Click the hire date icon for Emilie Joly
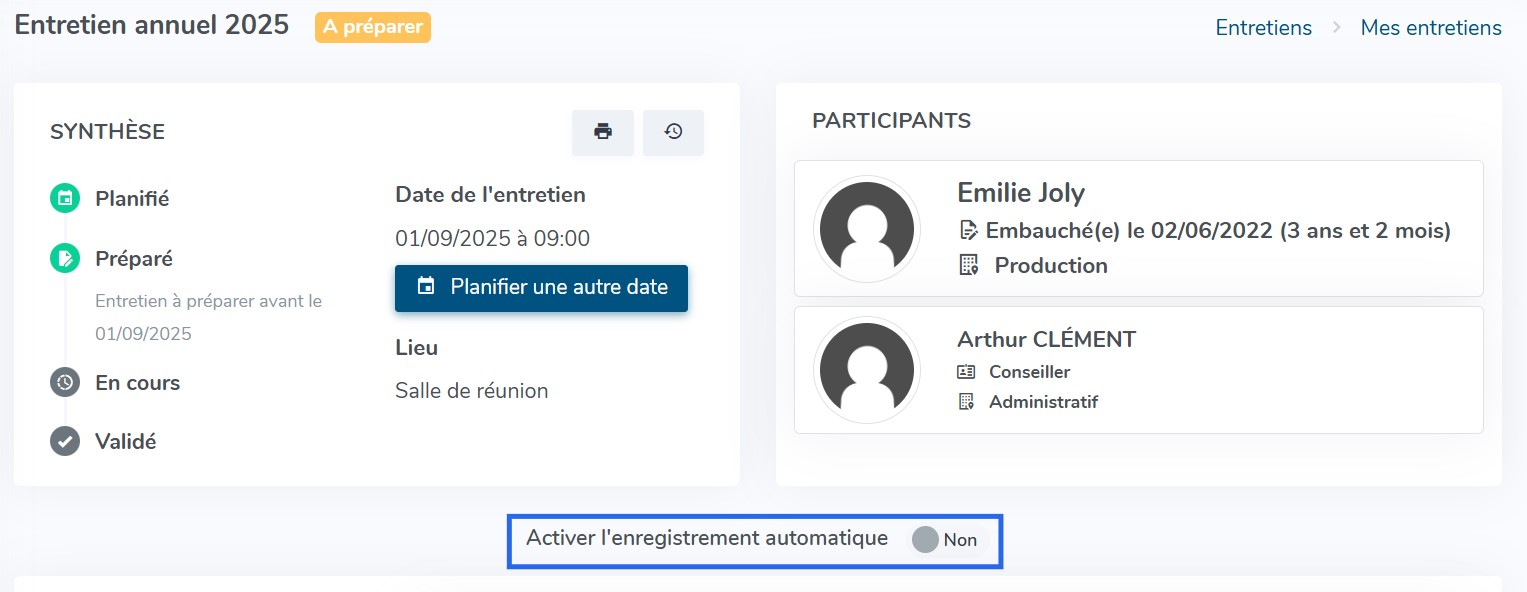 click(x=968, y=231)
